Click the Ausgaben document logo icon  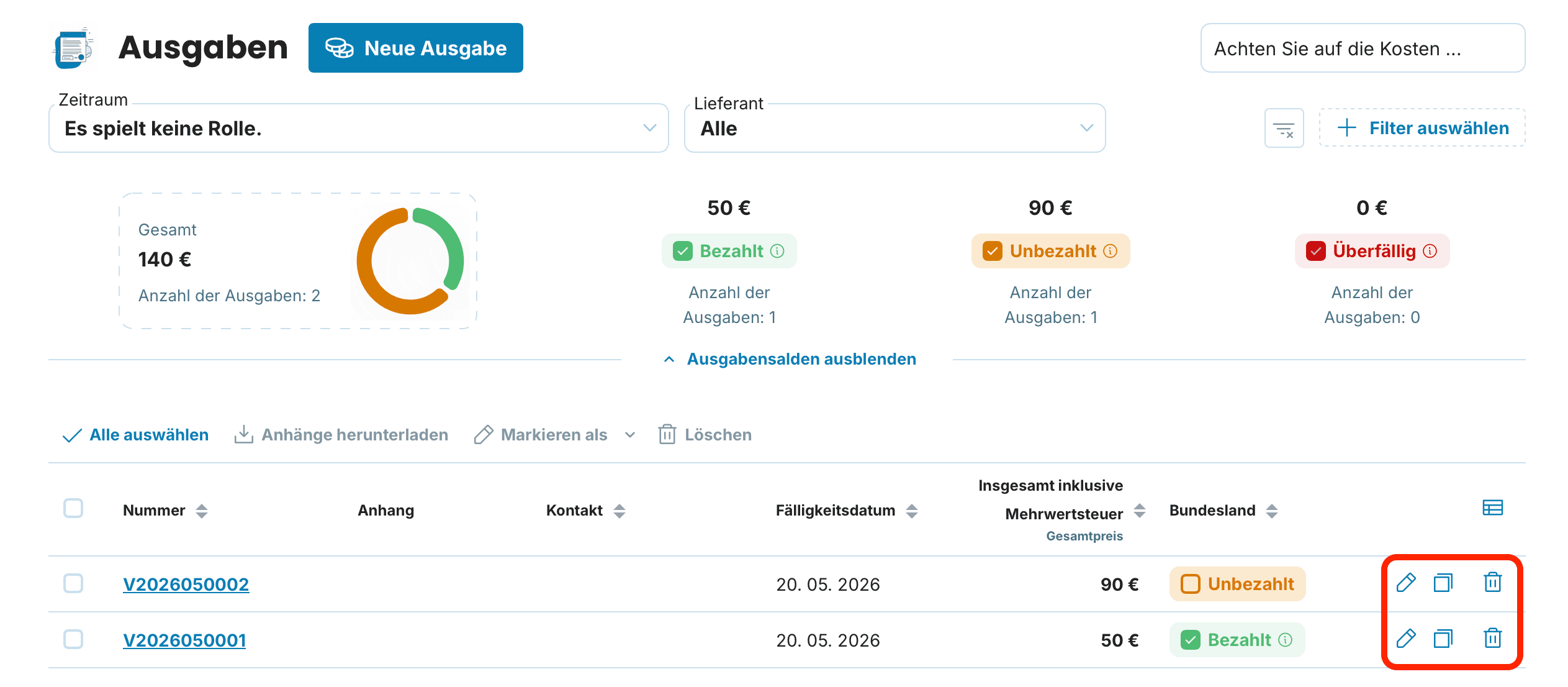(74, 48)
